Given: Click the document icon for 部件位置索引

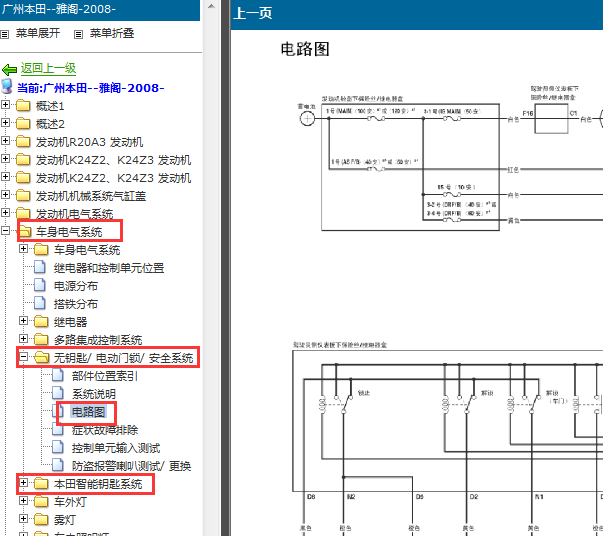Looking at the screenshot, I should [x=58, y=375].
